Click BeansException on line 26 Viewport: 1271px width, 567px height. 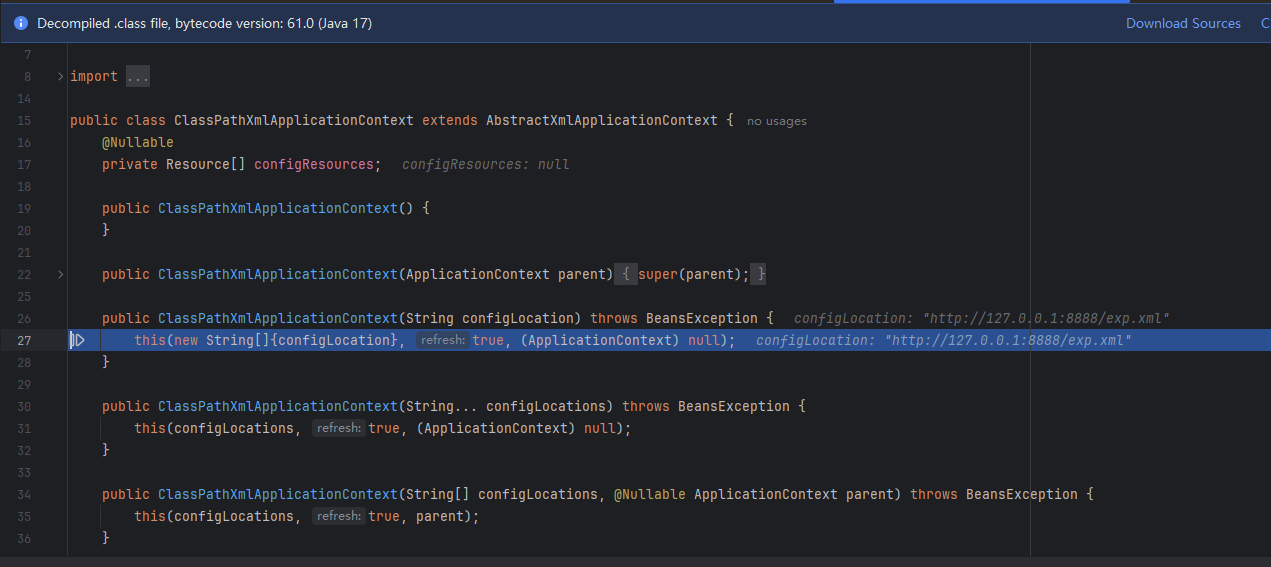[x=702, y=318]
